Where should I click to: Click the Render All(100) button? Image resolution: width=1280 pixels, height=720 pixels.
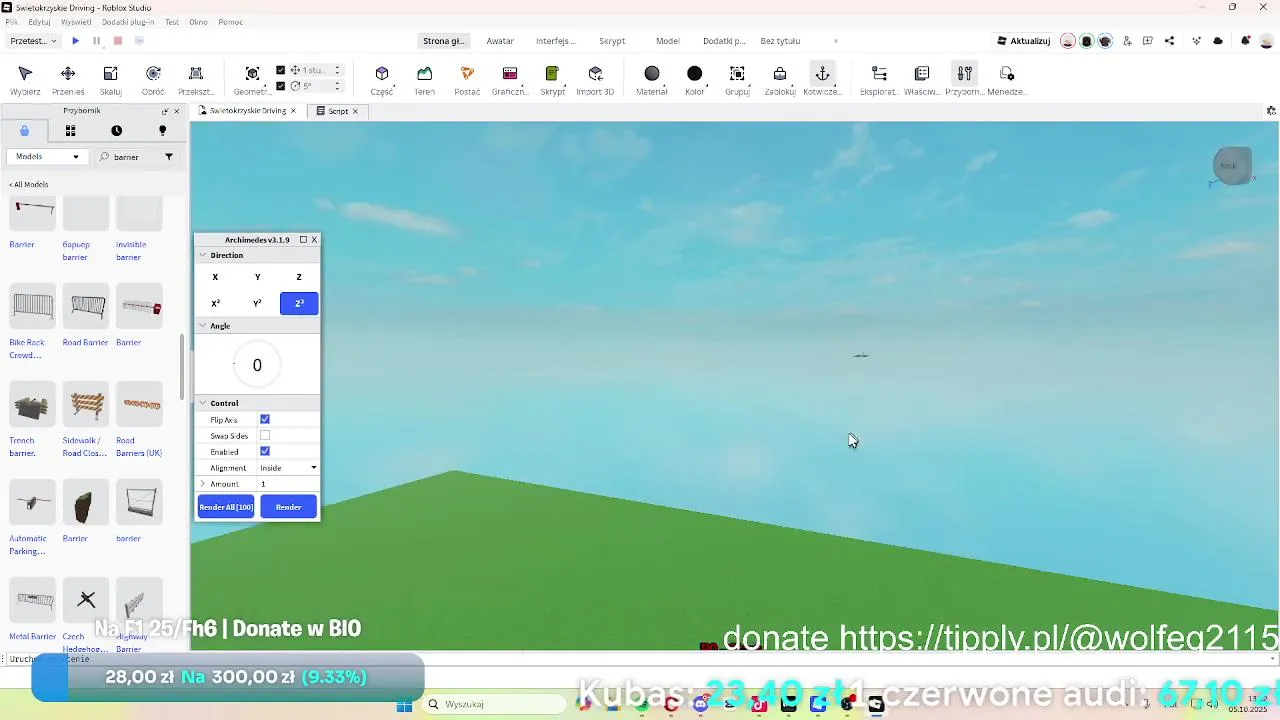tap(226, 507)
